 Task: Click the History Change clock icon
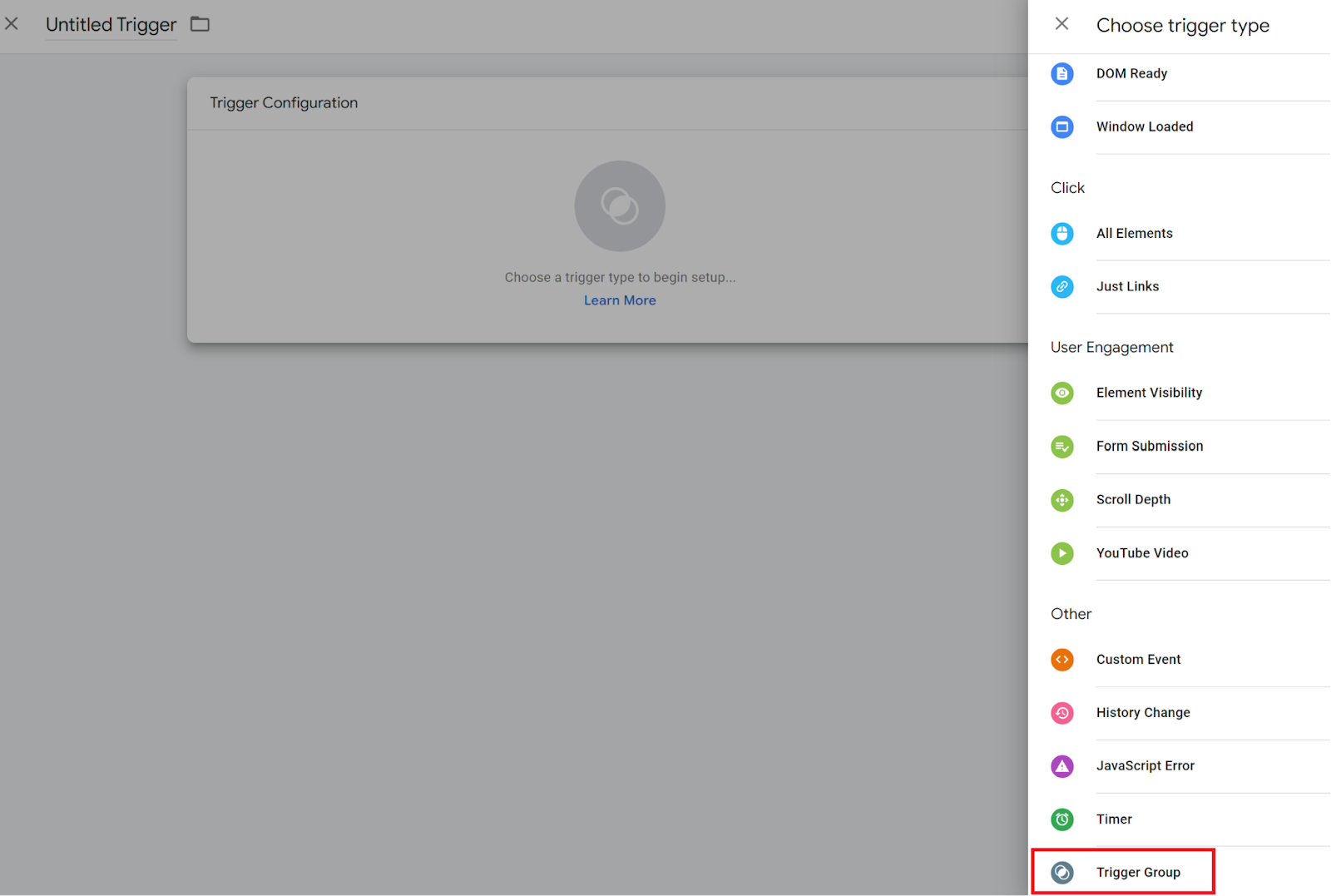pos(1061,713)
